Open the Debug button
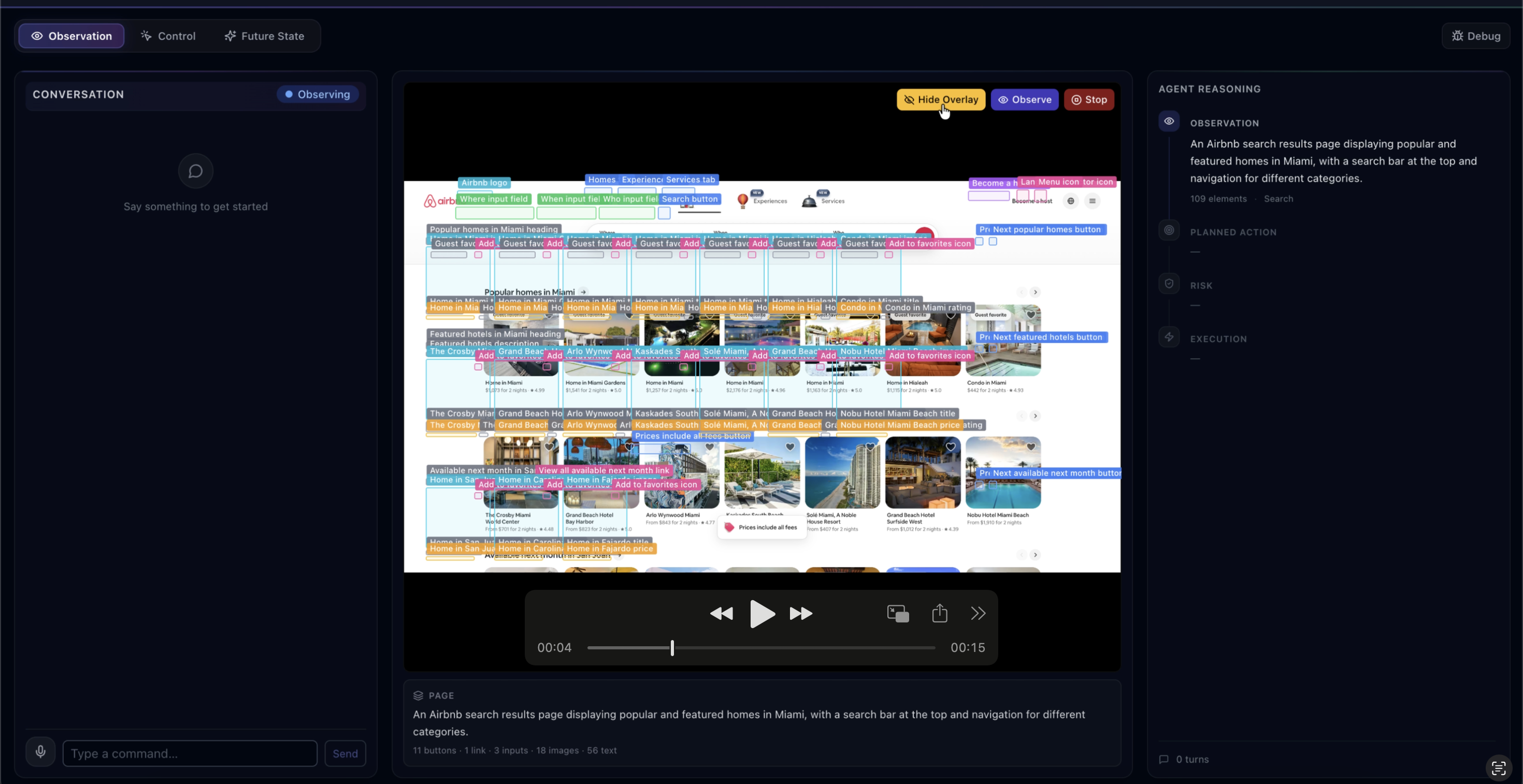The image size is (1523, 784). [x=1476, y=36]
